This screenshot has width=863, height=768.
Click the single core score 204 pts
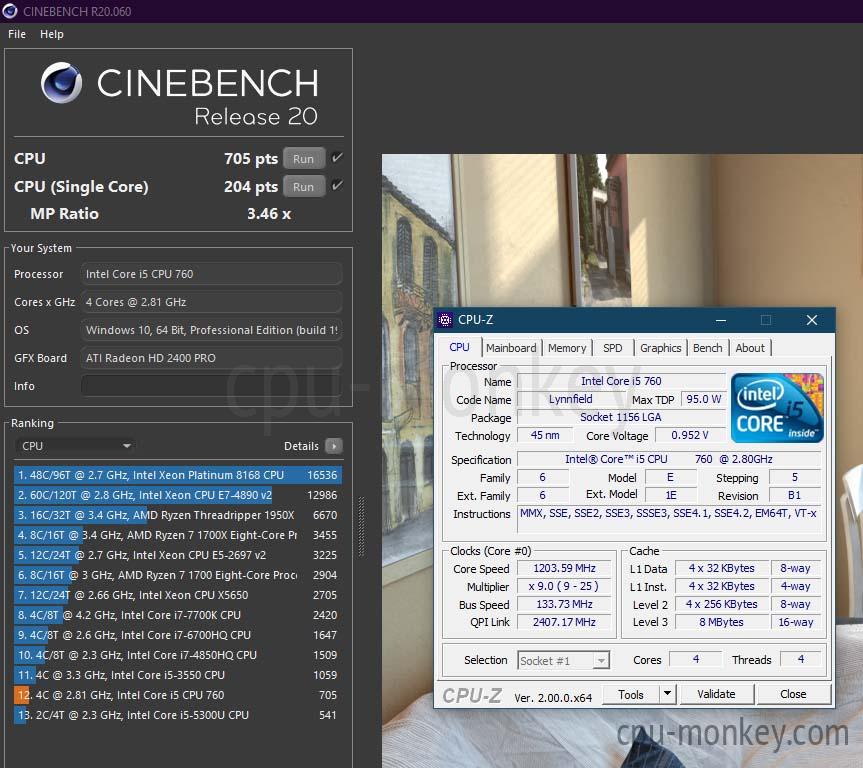(251, 187)
